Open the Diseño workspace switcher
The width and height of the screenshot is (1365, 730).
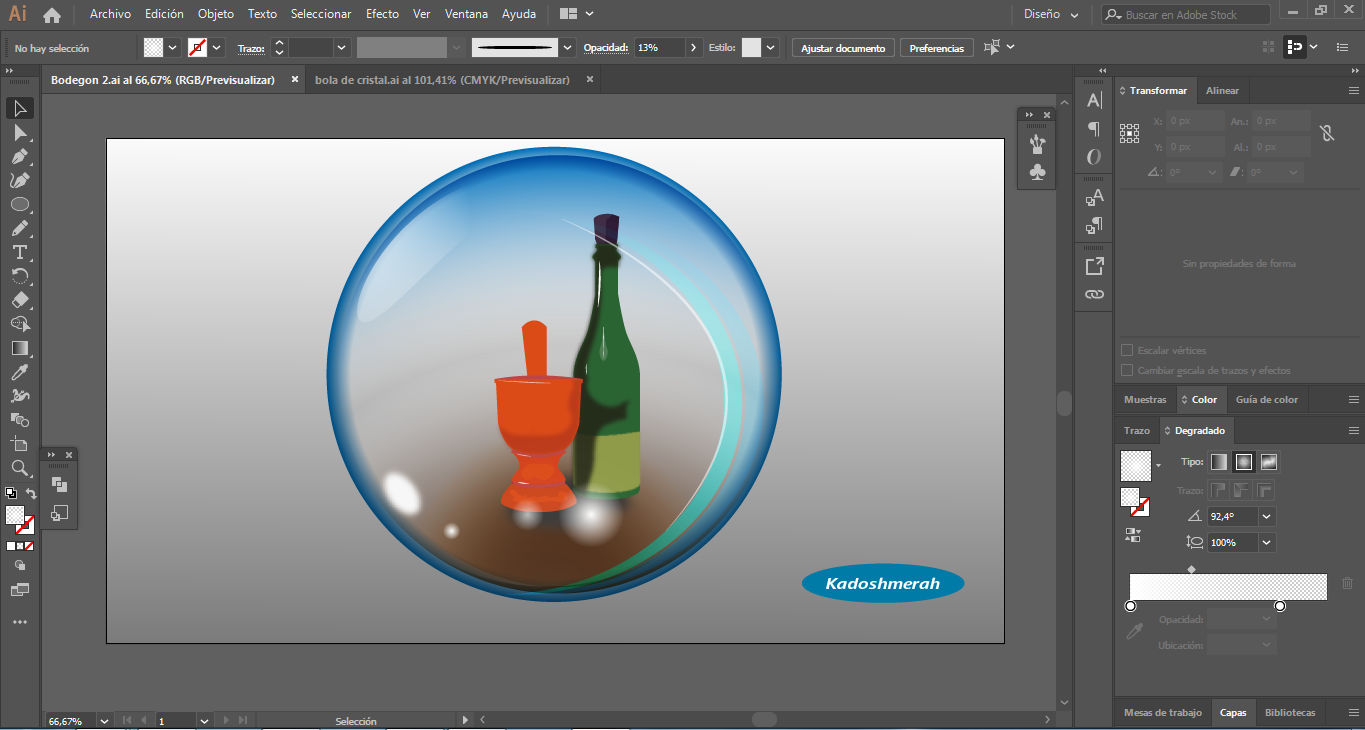[1051, 15]
